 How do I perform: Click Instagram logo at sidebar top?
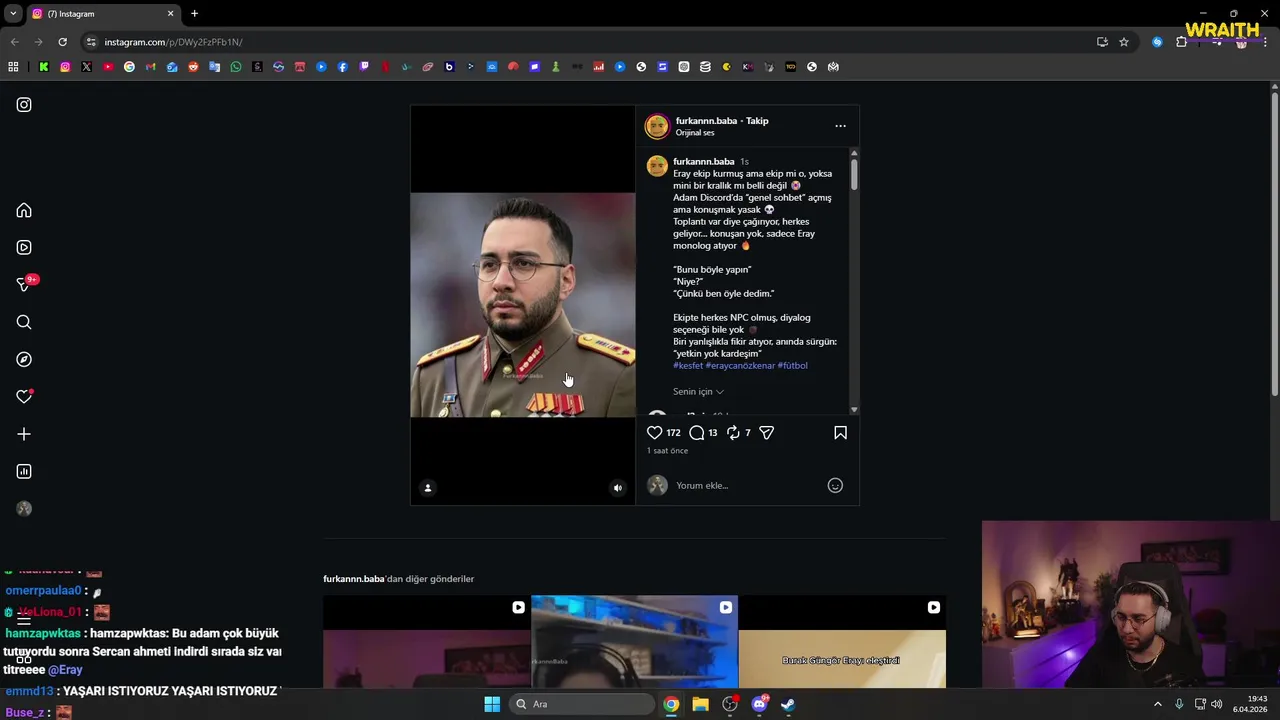(24, 105)
